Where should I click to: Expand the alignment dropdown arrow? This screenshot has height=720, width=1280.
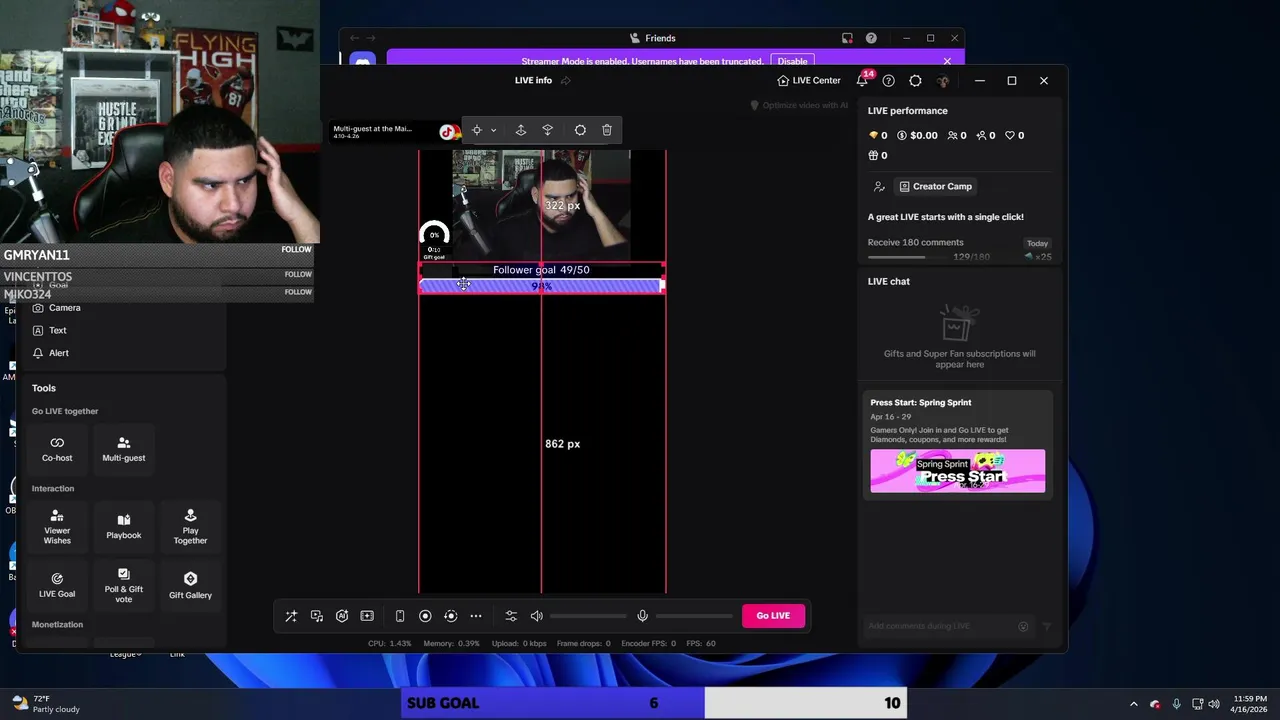tap(493, 130)
